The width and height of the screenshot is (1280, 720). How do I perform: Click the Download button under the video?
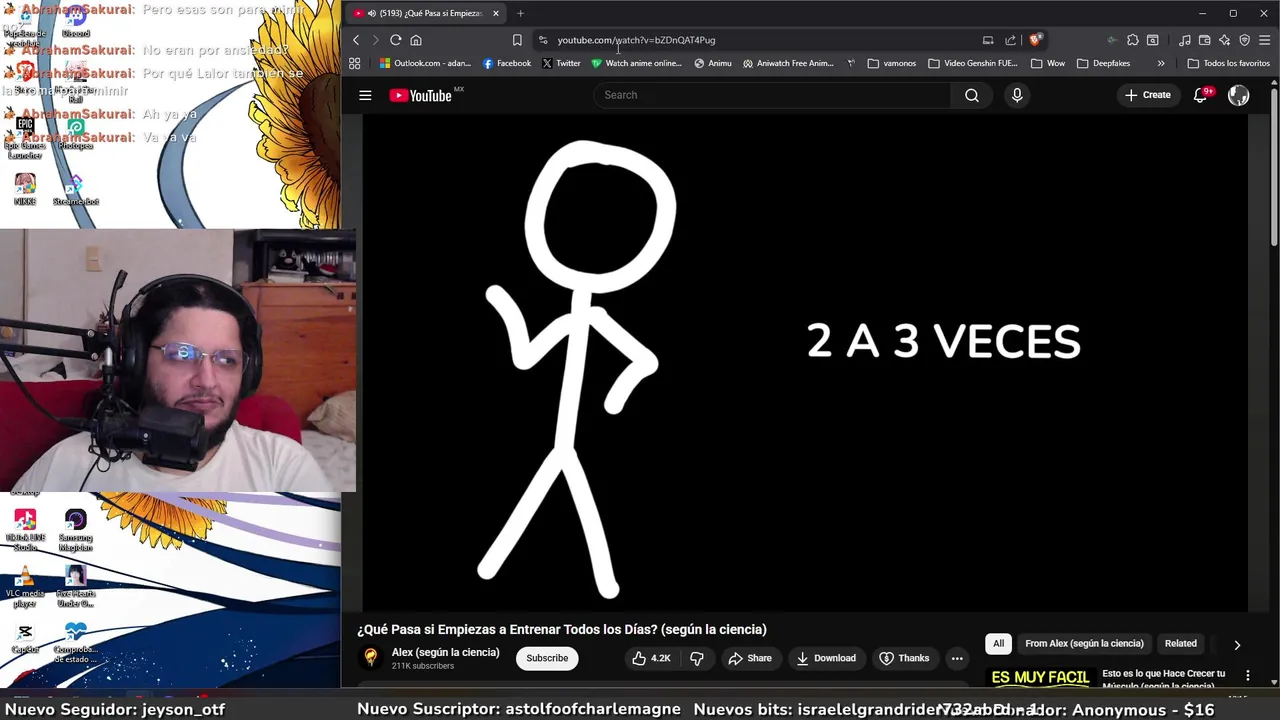pos(826,658)
